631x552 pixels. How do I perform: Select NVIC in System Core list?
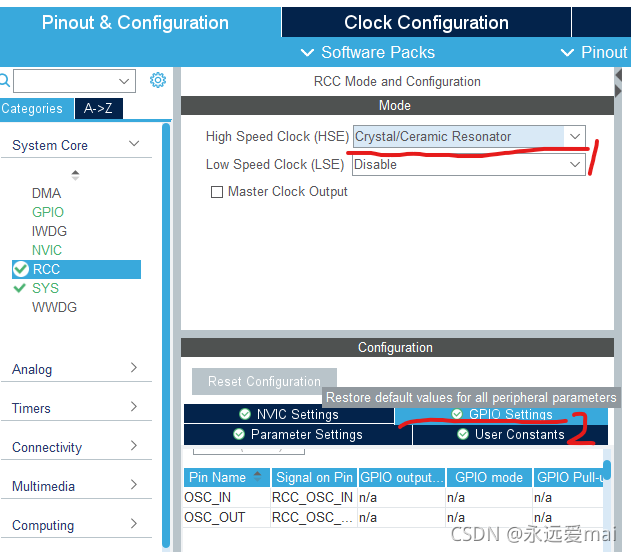47,250
